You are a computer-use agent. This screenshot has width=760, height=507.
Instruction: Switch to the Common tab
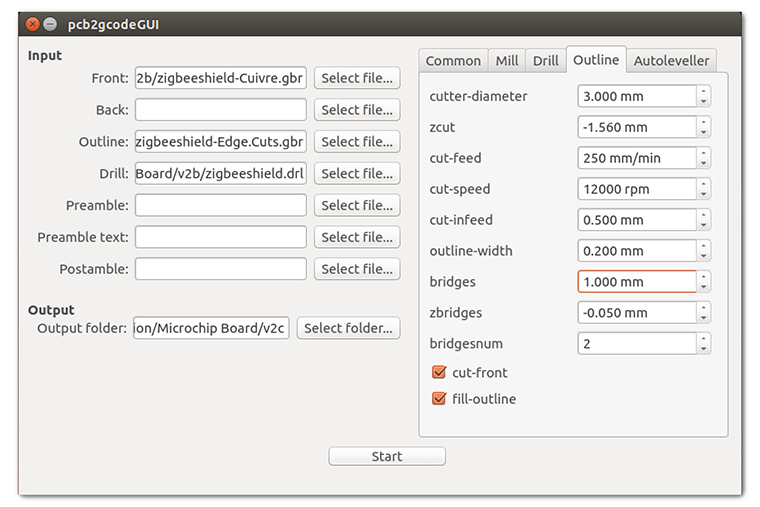453,61
